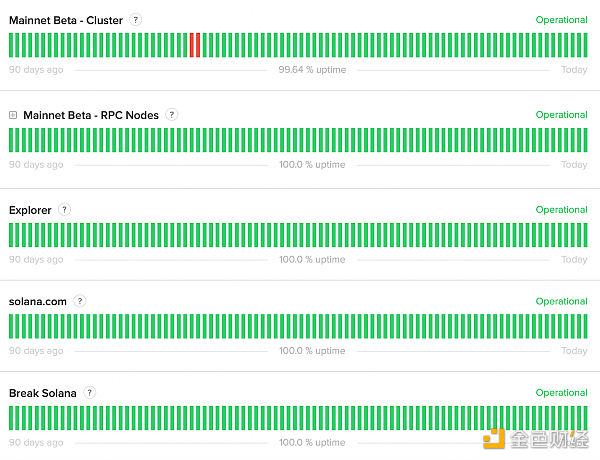Click 'Today' label under solana.com timeline
The width and height of the screenshot is (600, 460).
[574, 351]
